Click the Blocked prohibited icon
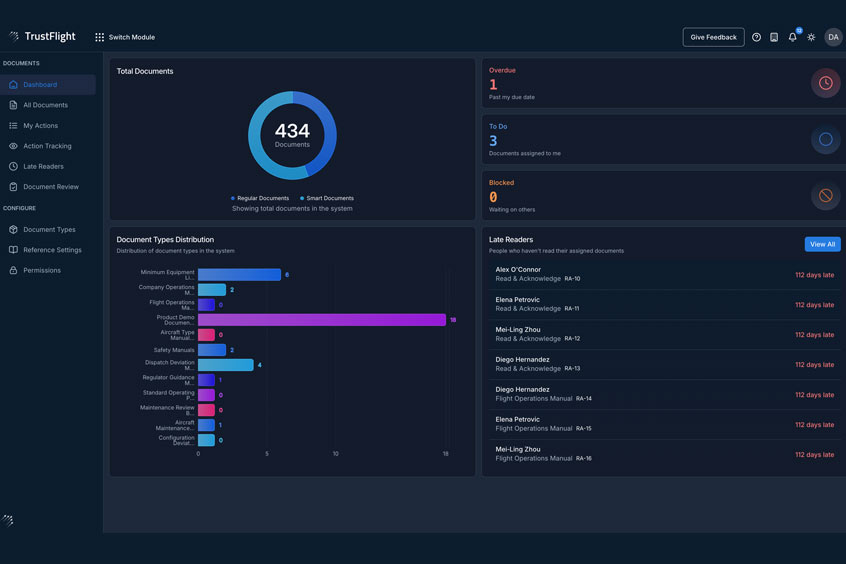 [x=825, y=196]
